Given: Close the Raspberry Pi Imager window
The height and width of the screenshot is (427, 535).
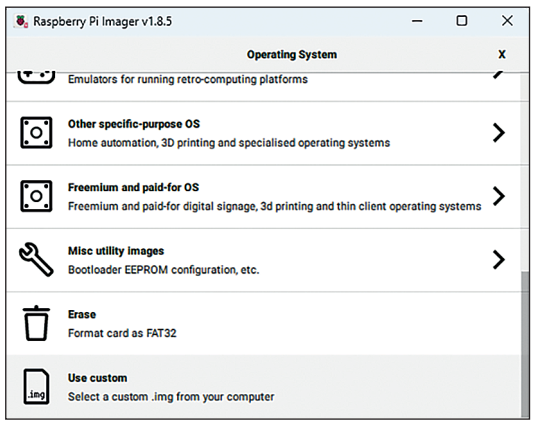Looking at the screenshot, I should coord(507,21).
